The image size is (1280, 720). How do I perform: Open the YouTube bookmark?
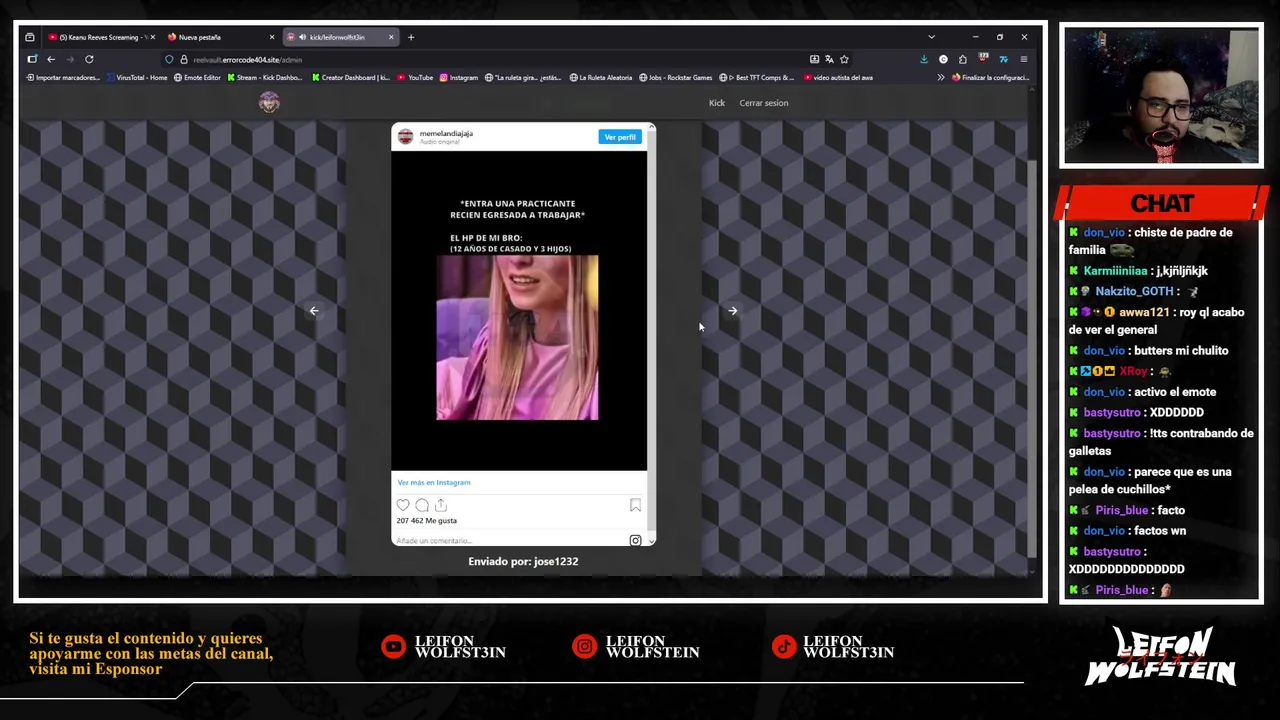(x=415, y=77)
